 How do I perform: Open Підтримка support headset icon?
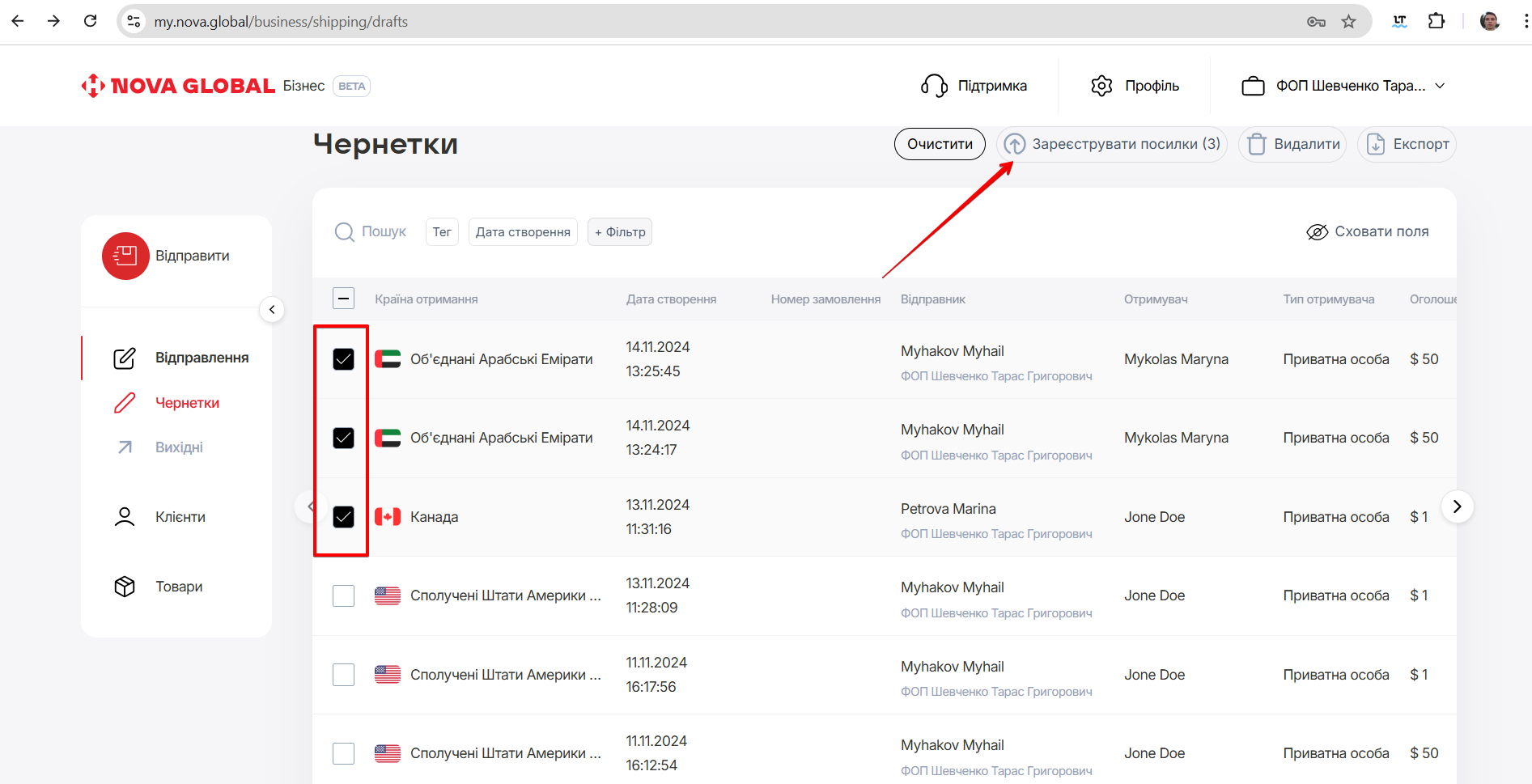934,86
